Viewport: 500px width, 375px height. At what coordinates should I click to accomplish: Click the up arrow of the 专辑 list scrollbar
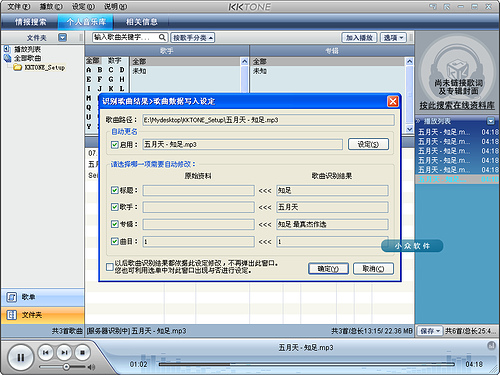click(x=409, y=62)
